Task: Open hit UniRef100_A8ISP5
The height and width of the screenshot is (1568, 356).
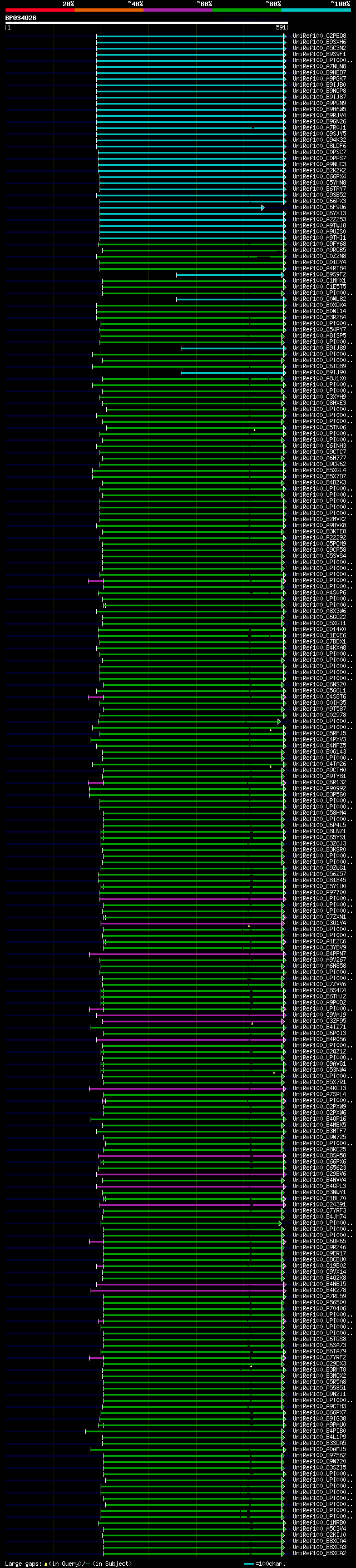Action: pos(319,336)
